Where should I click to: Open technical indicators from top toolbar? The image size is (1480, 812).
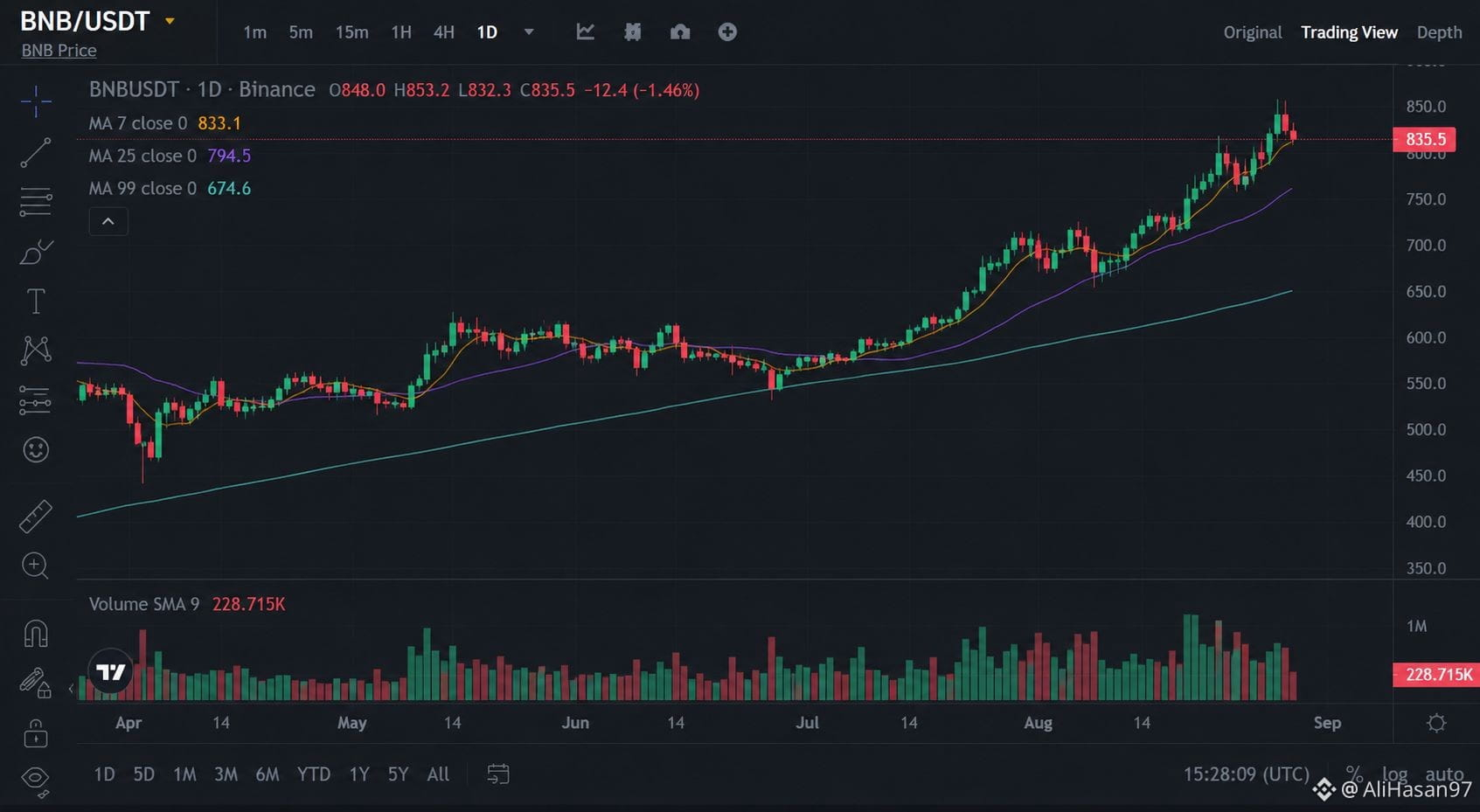coord(586,32)
